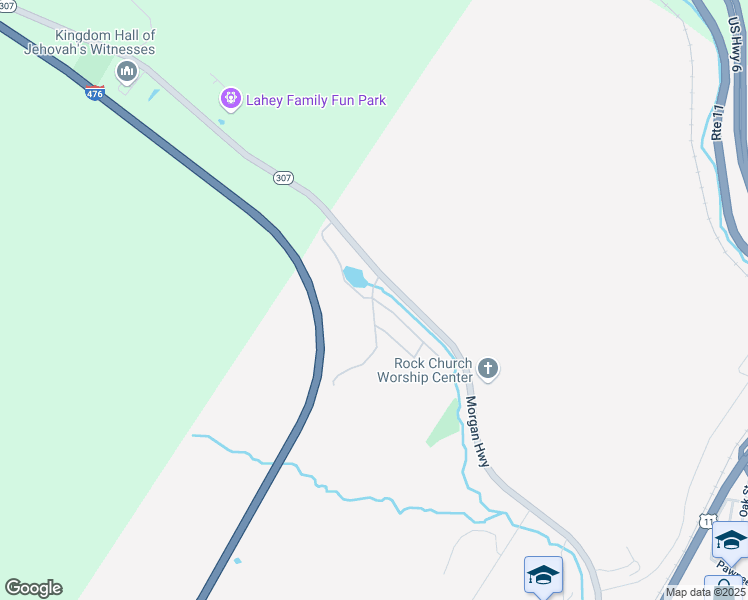Click the small green park patch by Morgan Hwy
748x600 pixels.
tap(443, 424)
